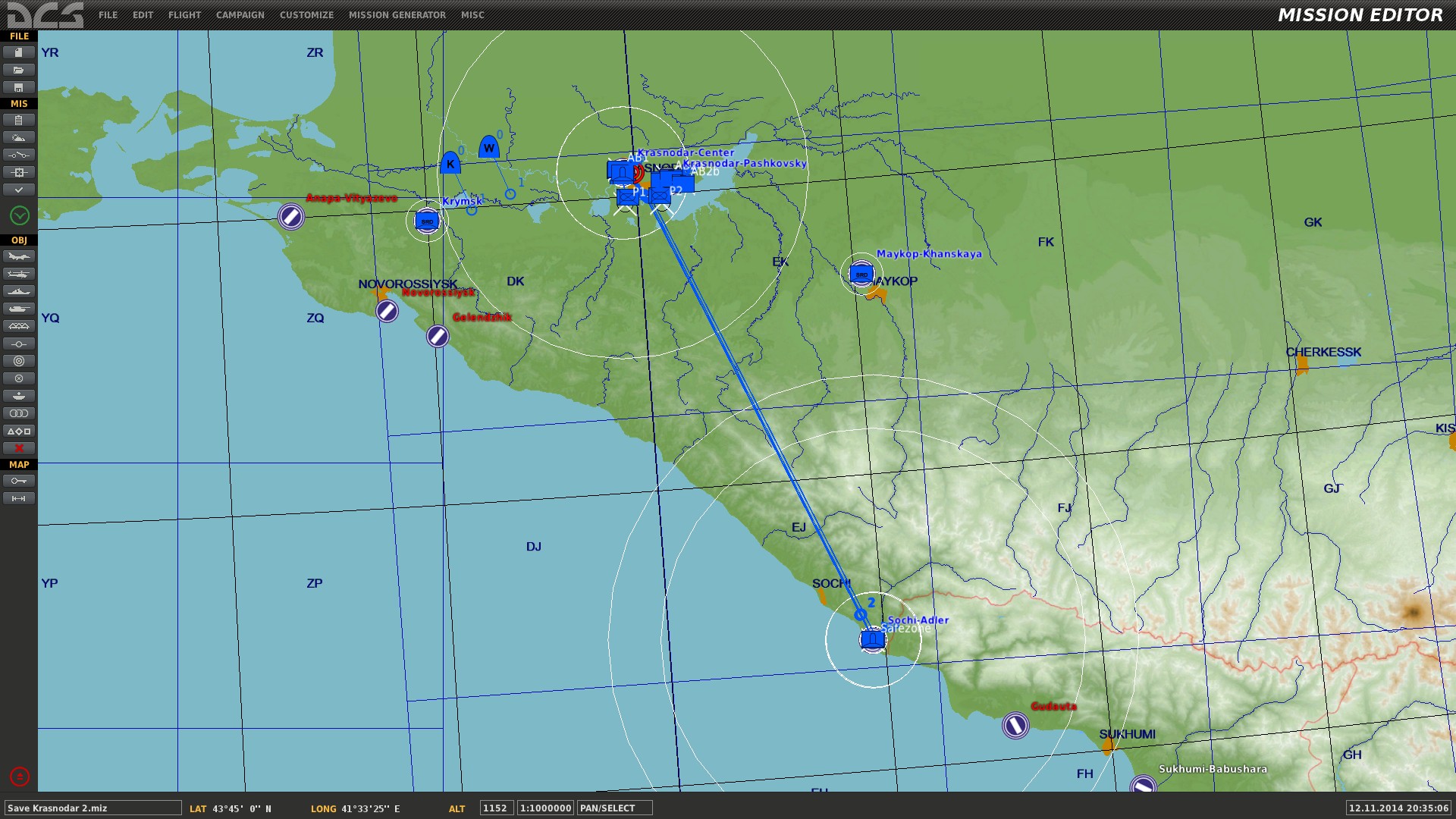Select the airplane group placement tool
Screen dimensions: 1456x819
click(19, 256)
